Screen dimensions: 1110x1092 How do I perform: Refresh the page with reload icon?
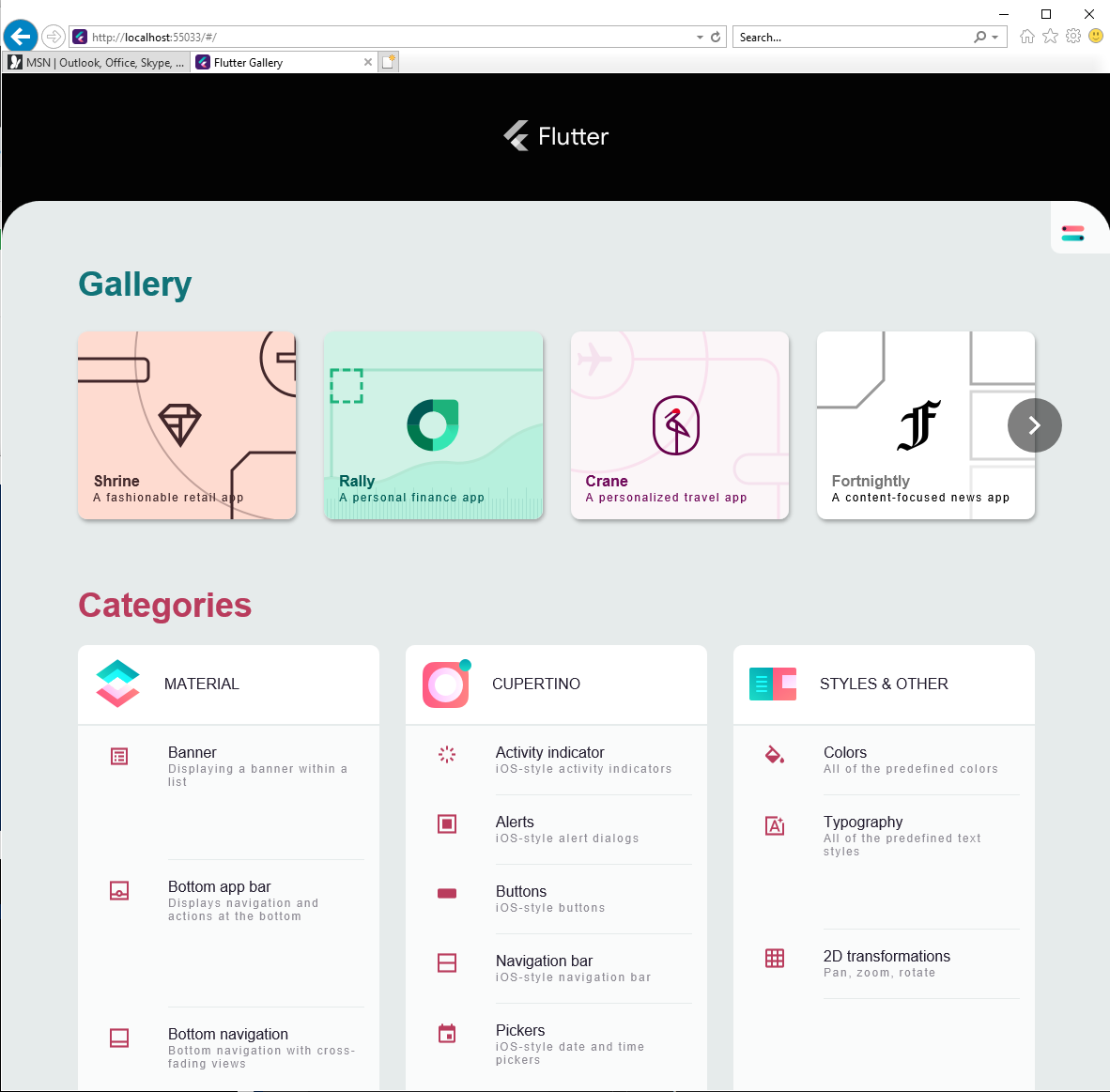[716, 37]
